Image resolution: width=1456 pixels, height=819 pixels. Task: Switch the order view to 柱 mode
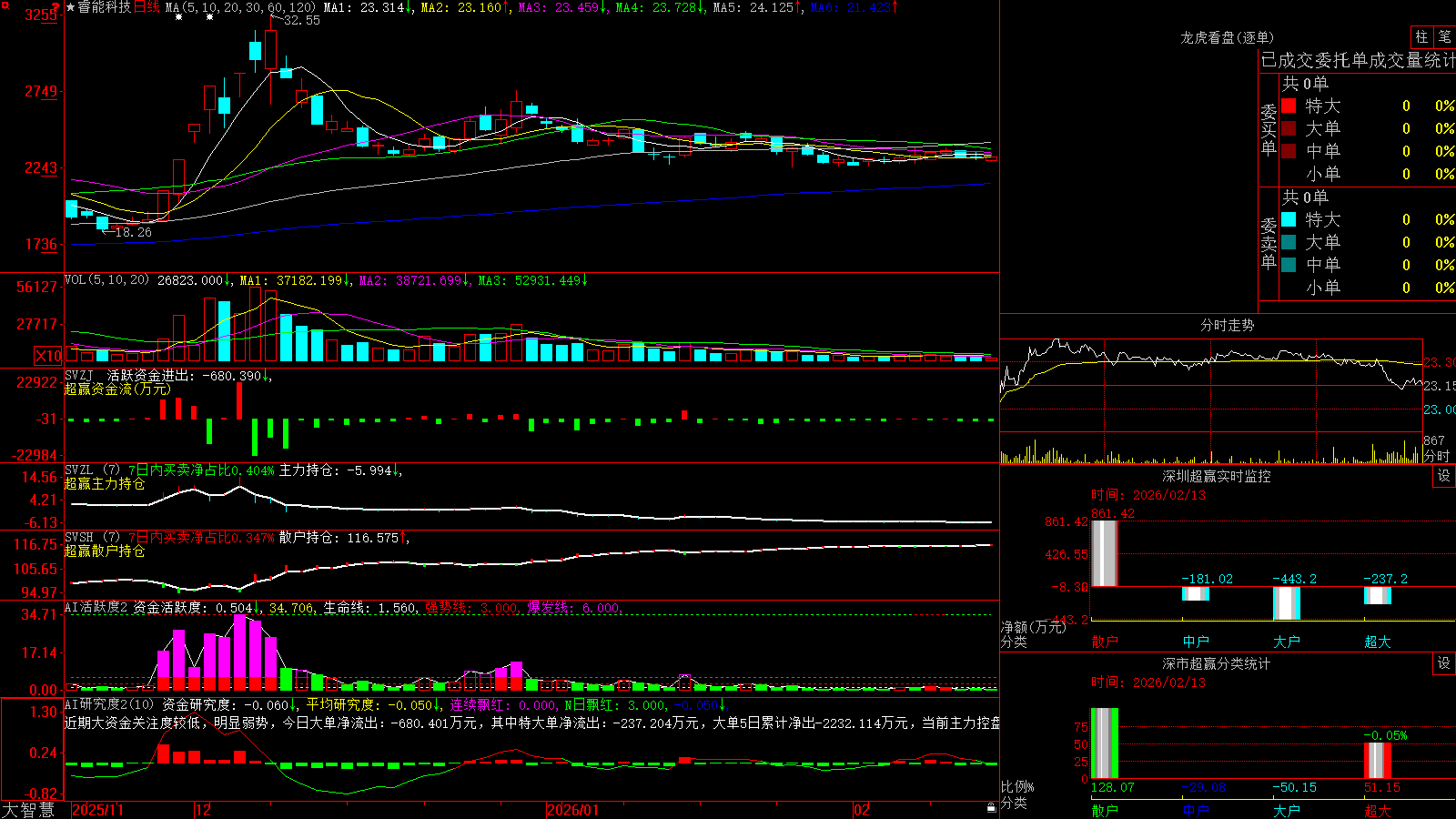coord(1421,37)
